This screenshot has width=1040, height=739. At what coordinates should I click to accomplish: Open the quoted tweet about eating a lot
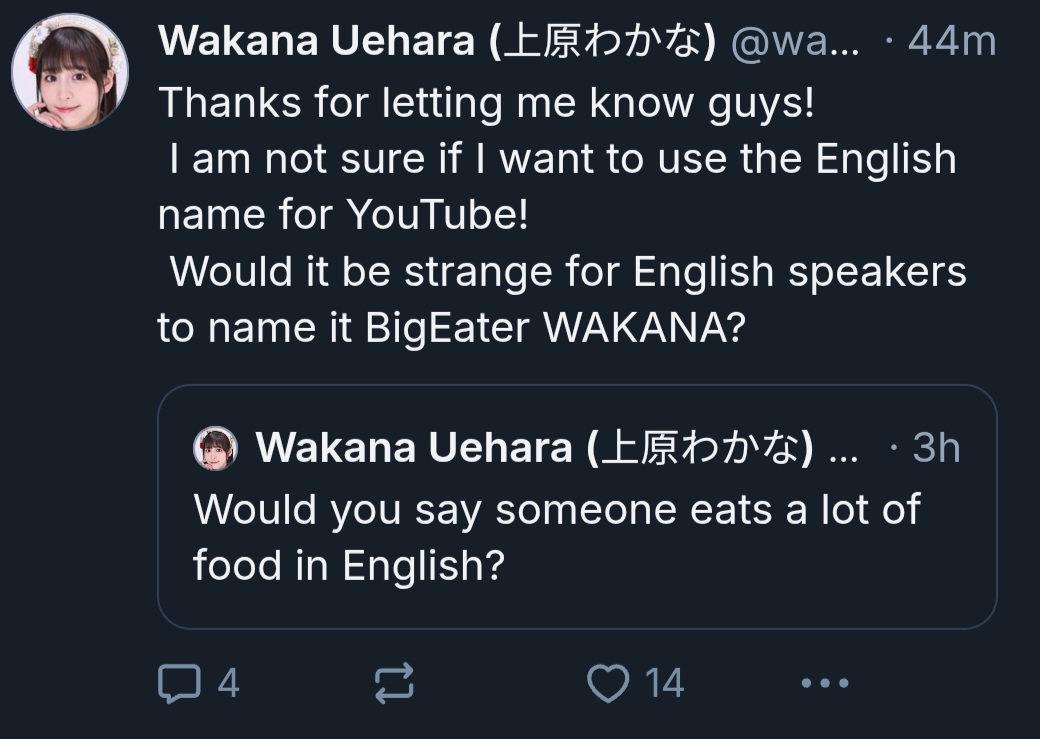point(577,540)
